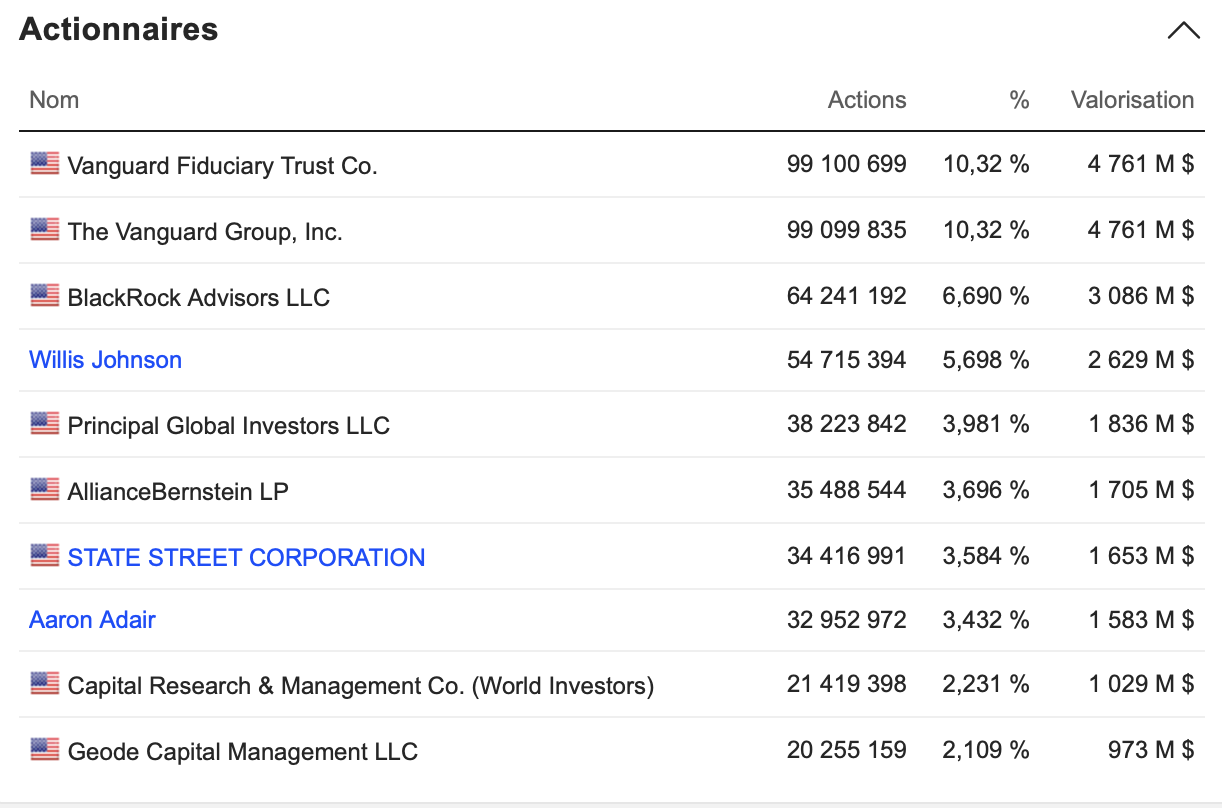
Task: Click the Valorisation column header
Action: tap(1132, 100)
